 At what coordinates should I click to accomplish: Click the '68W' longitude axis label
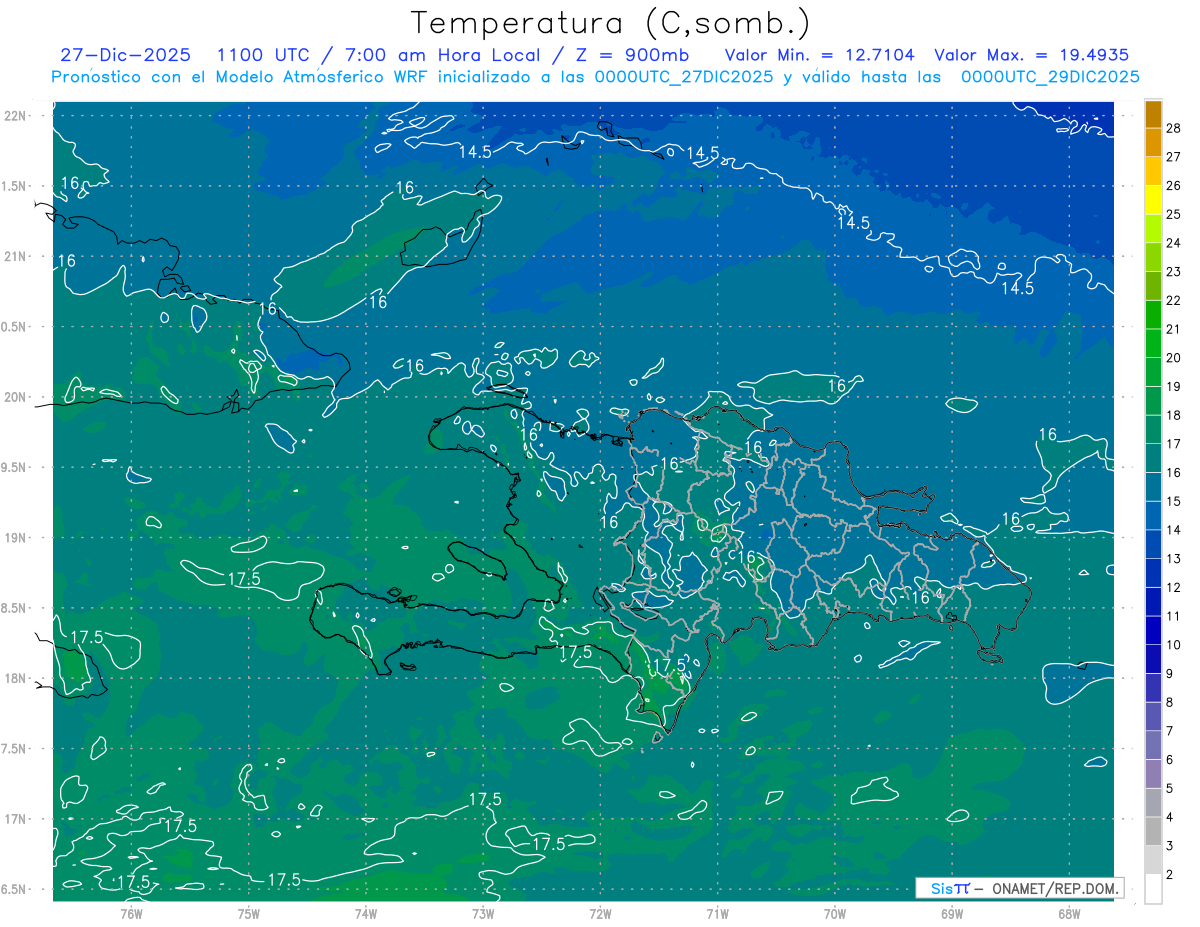click(1069, 913)
